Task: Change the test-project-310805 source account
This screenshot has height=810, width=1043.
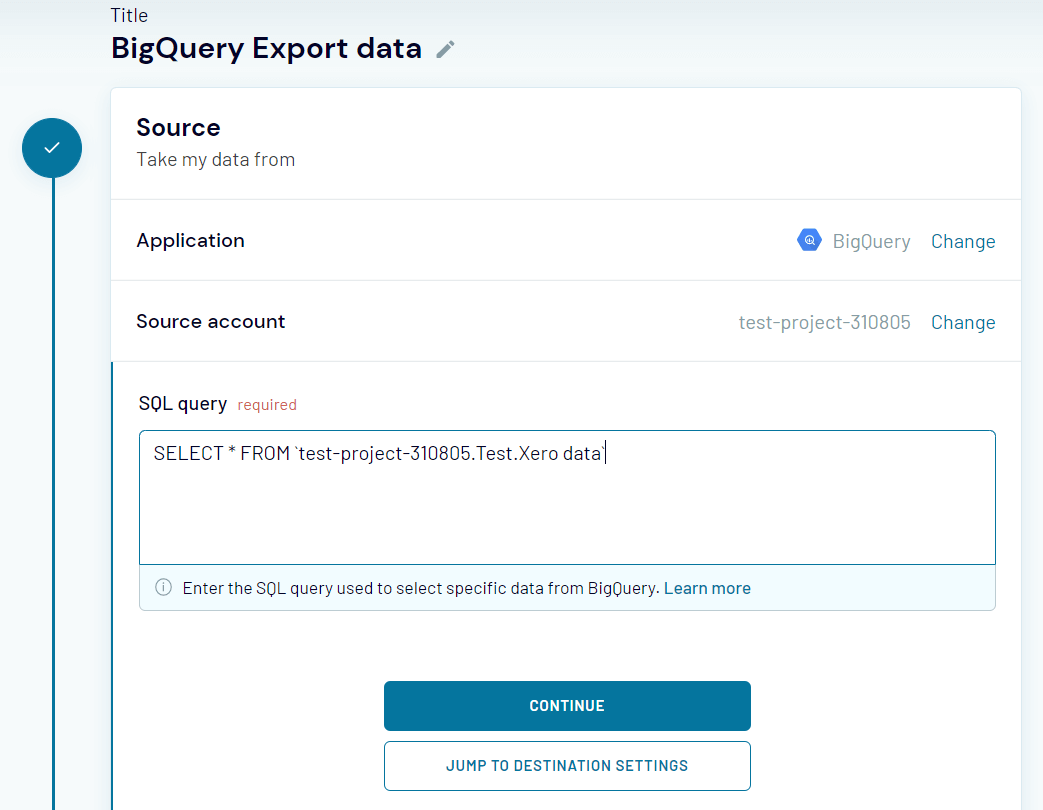Action: pos(963,323)
